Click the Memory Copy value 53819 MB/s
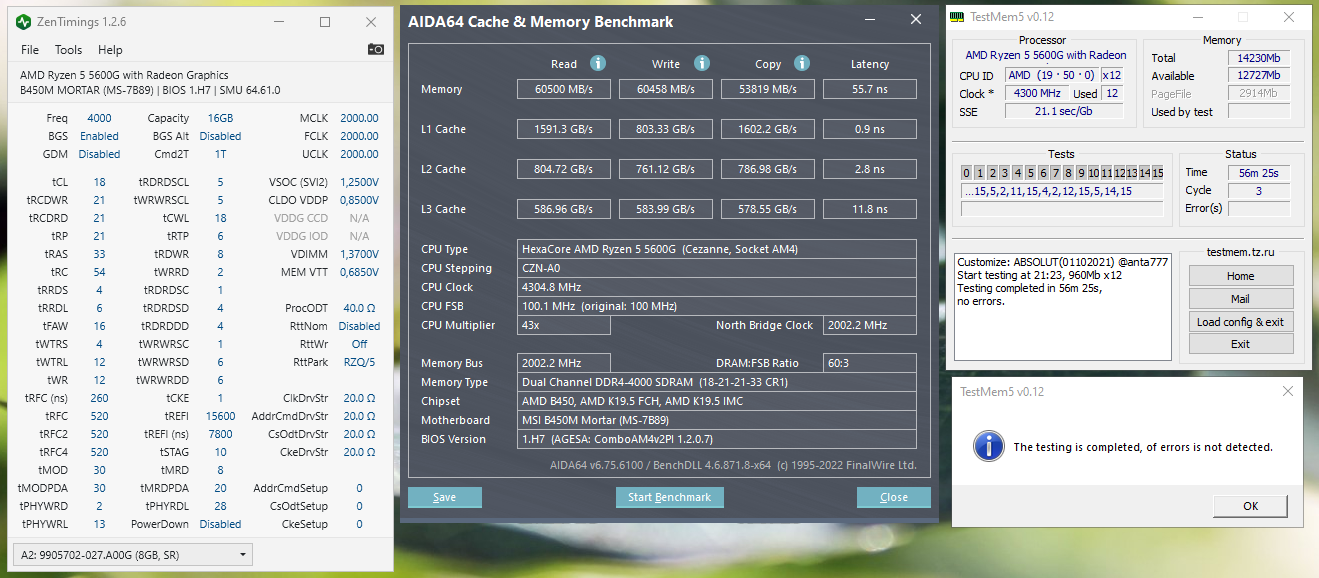 coord(768,89)
